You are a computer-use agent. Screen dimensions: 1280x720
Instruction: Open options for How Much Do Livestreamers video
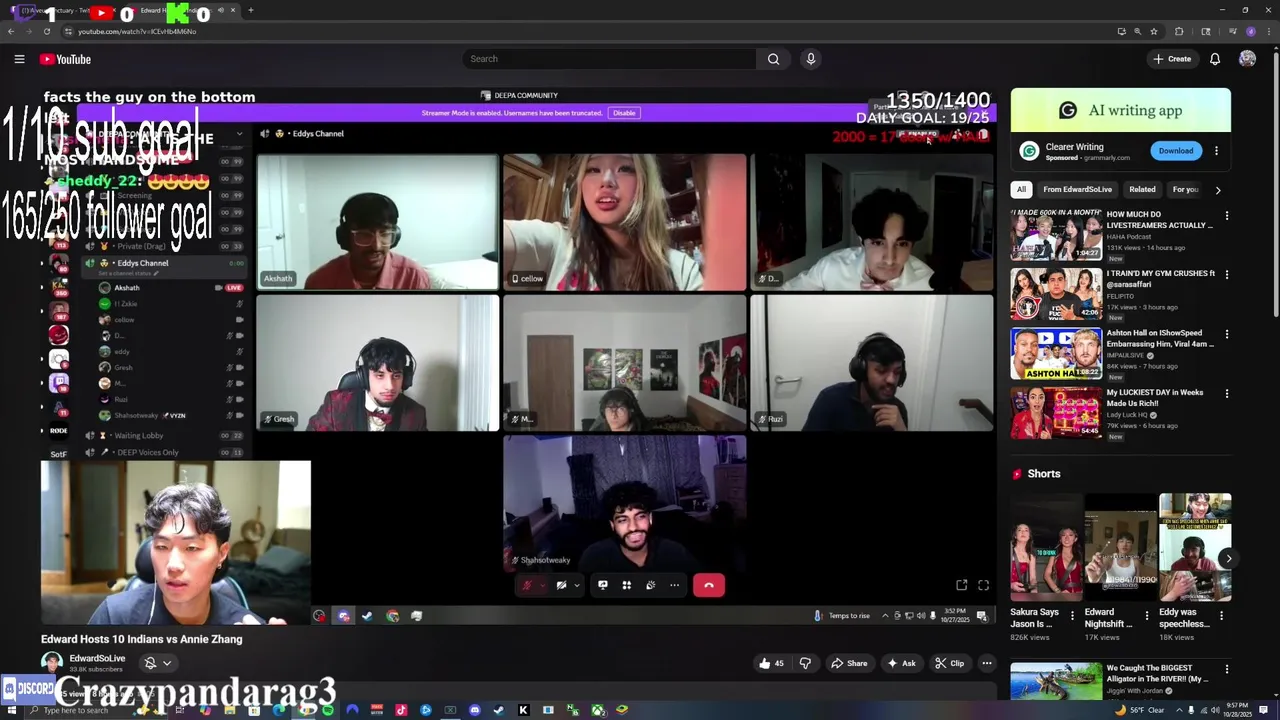pos(1227,215)
